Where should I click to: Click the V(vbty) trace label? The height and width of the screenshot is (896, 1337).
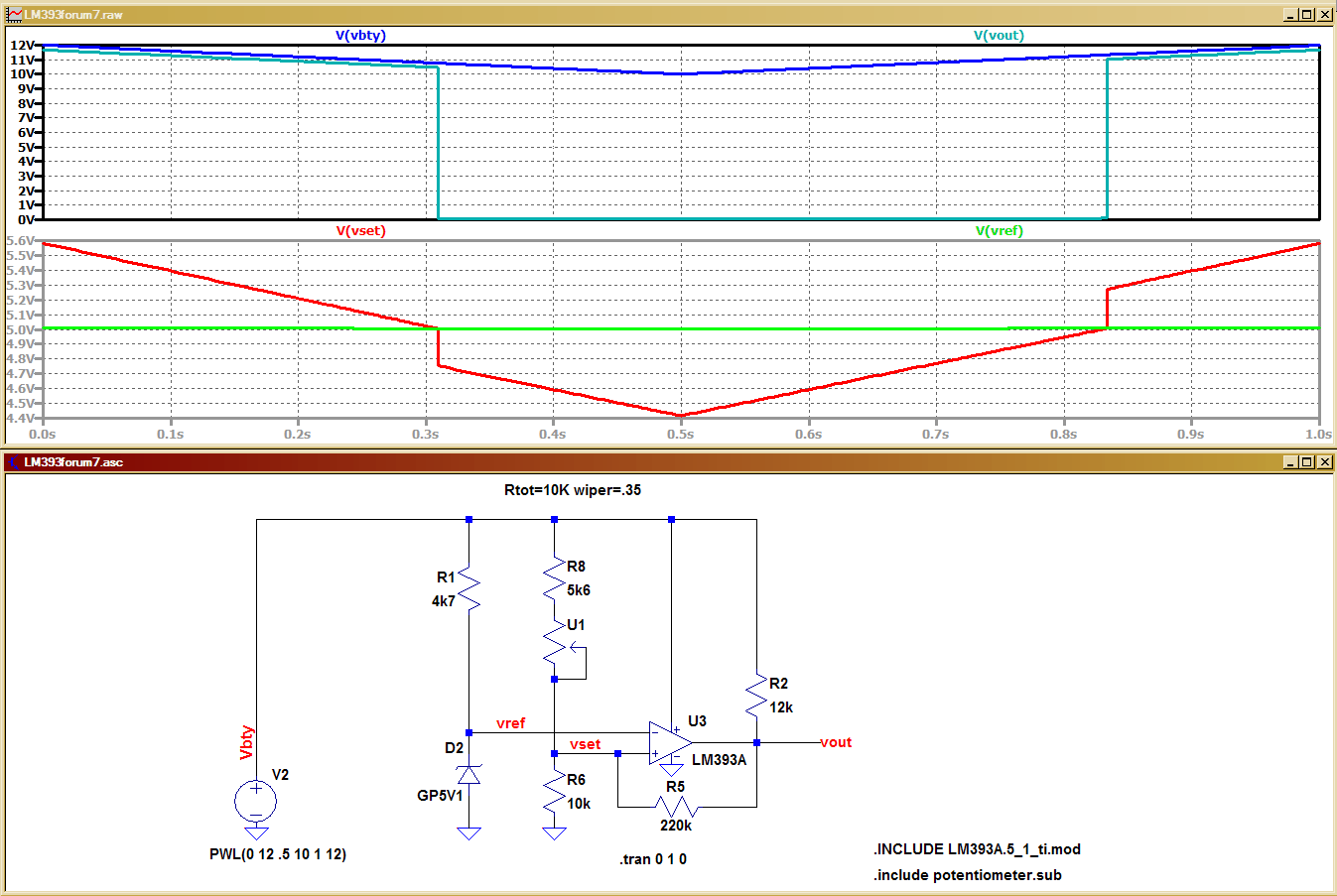(360, 35)
